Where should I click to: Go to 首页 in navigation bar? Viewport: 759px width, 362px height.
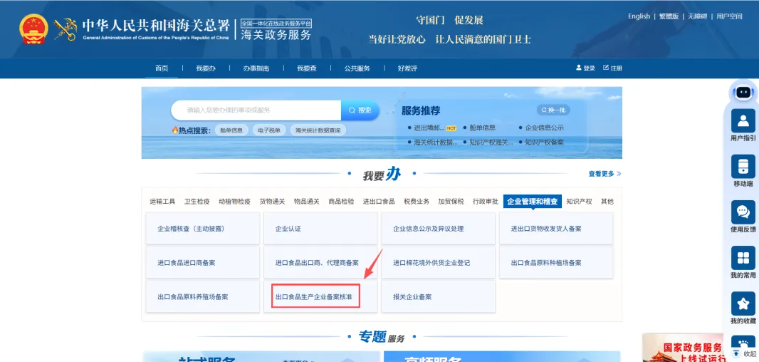click(x=162, y=68)
